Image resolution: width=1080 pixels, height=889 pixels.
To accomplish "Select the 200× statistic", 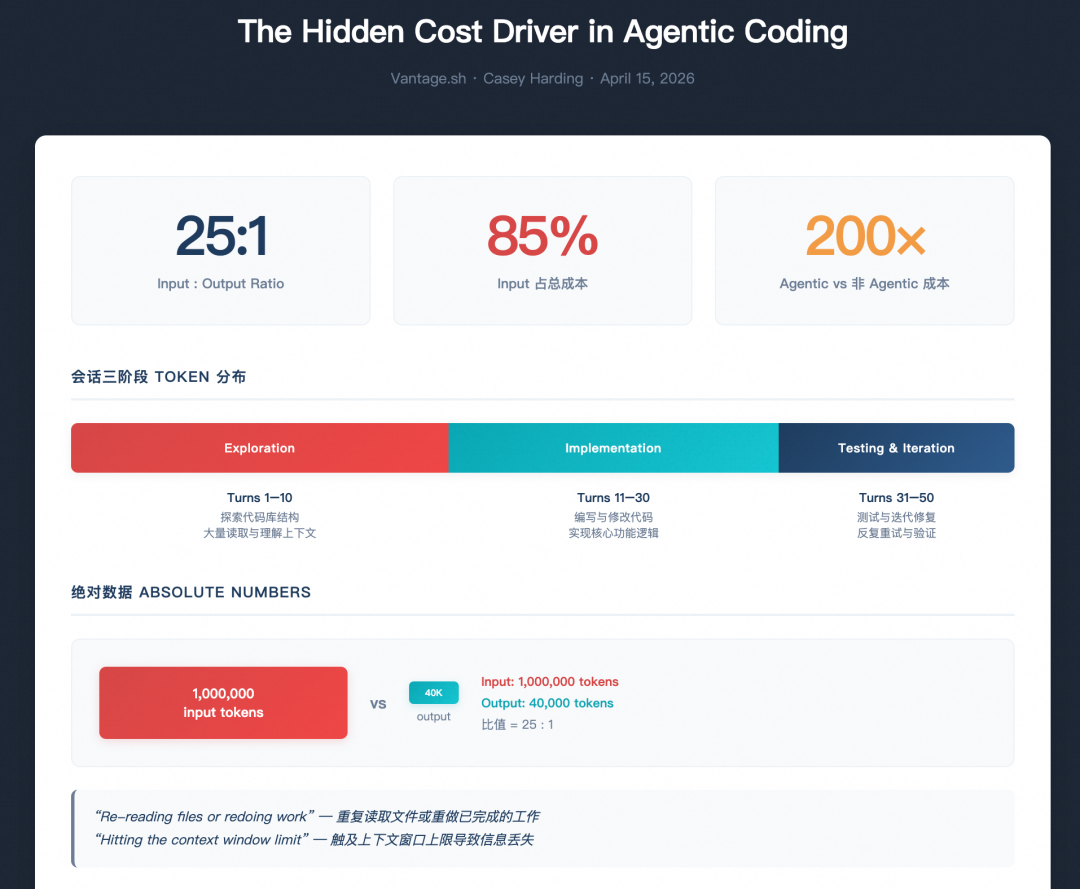I will [864, 236].
